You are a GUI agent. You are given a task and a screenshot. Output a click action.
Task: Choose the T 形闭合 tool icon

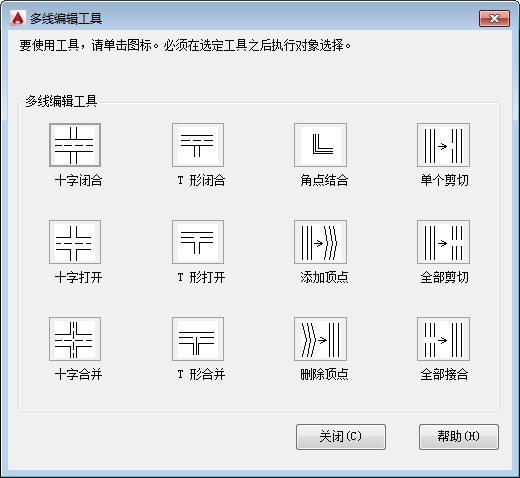click(x=198, y=145)
